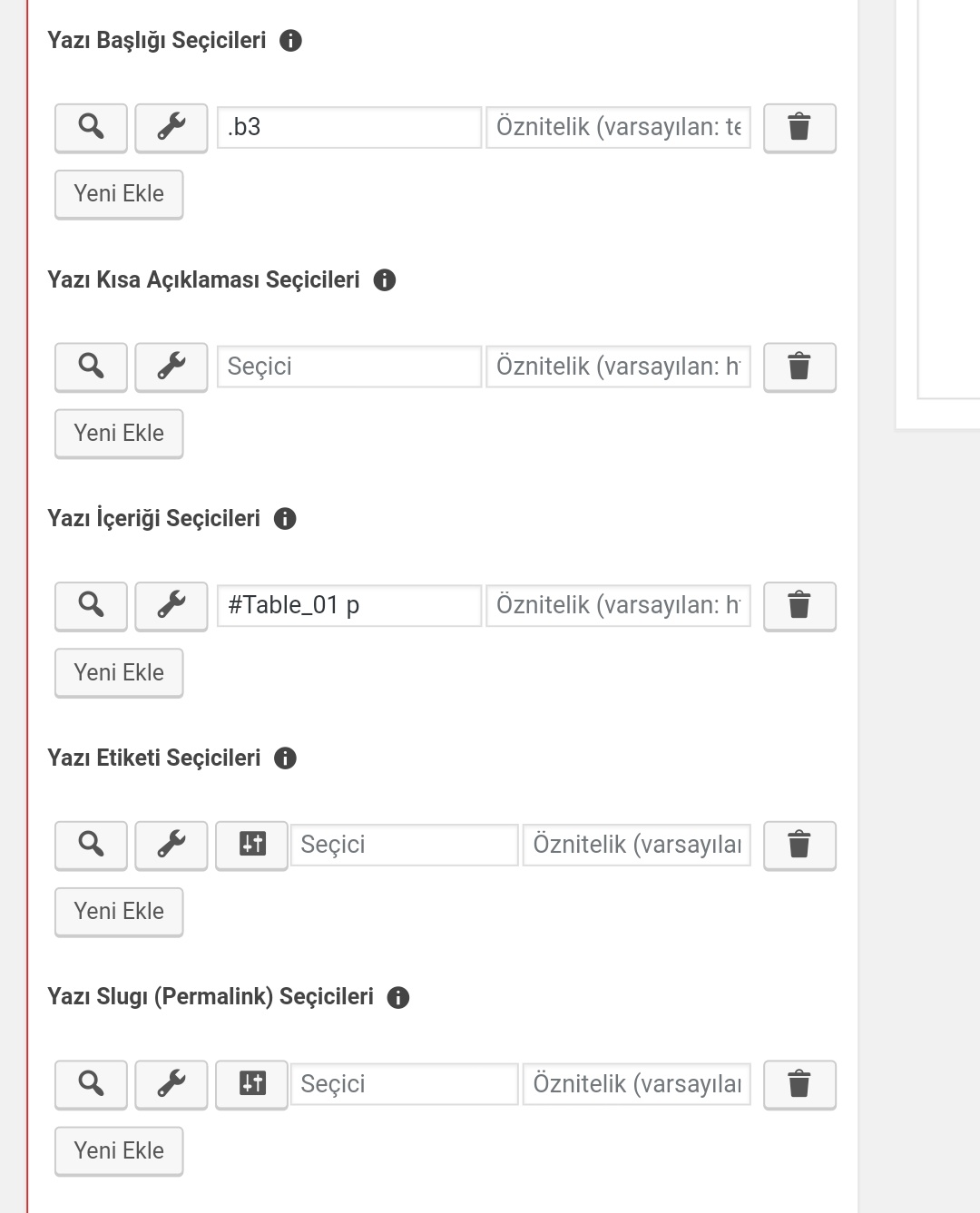Click Yeni Ekle under Yazı İçeriği Seçicileri

click(119, 672)
